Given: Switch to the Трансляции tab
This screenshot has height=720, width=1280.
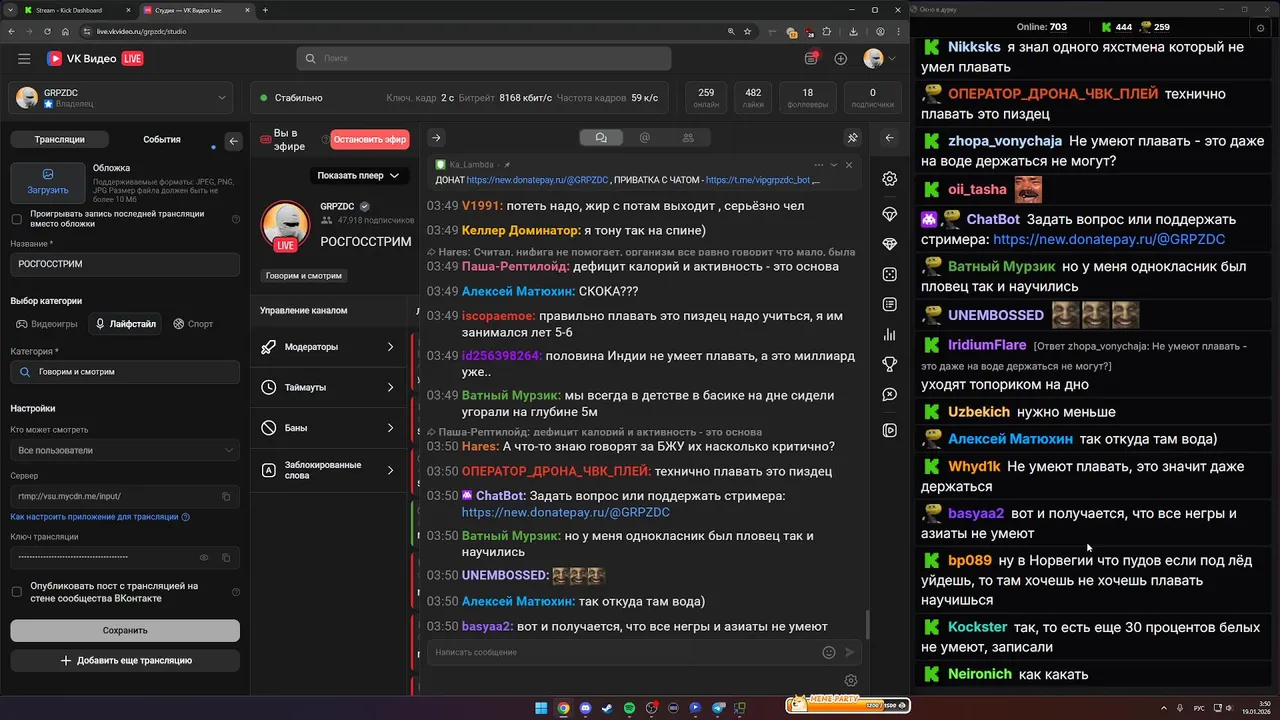Looking at the screenshot, I should point(59,140).
